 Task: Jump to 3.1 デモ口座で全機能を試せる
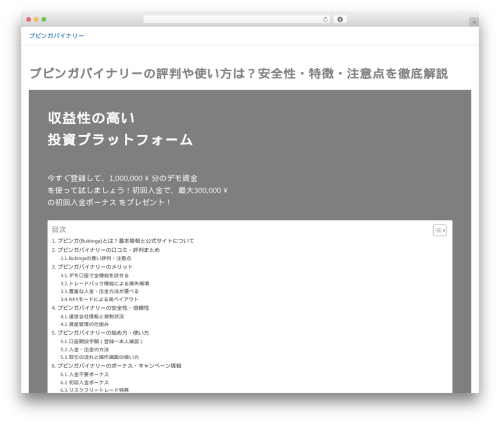(x=94, y=275)
